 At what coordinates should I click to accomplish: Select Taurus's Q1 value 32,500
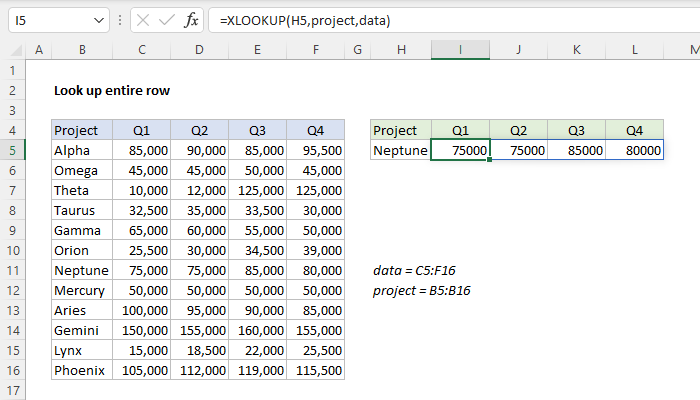[142, 210]
